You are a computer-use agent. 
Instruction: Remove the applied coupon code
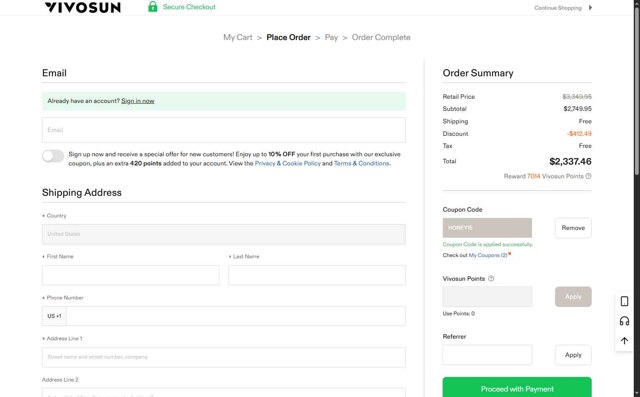pyautogui.click(x=573, y=228)
